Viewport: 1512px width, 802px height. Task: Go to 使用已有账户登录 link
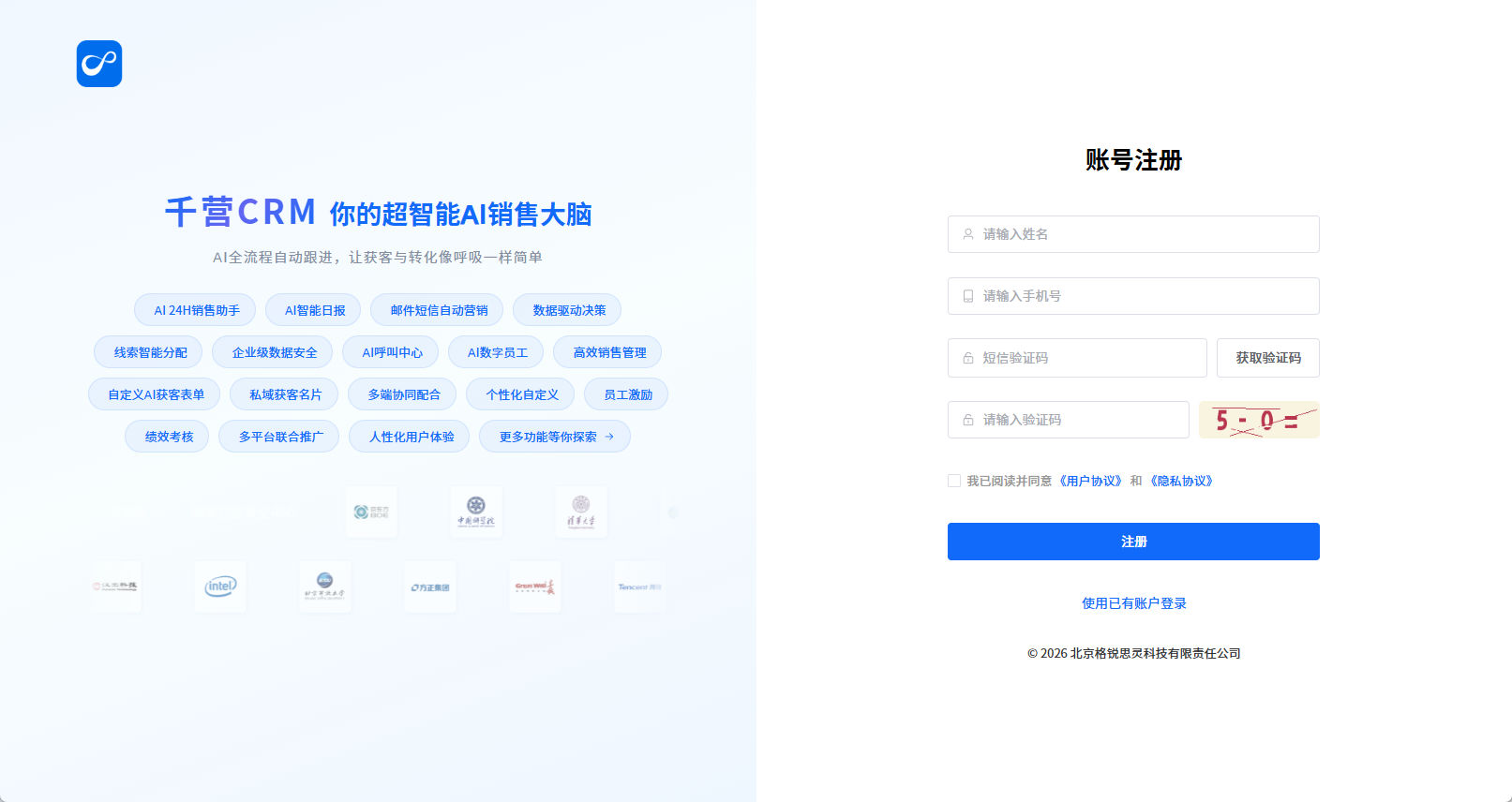(x=1133, y=603)
